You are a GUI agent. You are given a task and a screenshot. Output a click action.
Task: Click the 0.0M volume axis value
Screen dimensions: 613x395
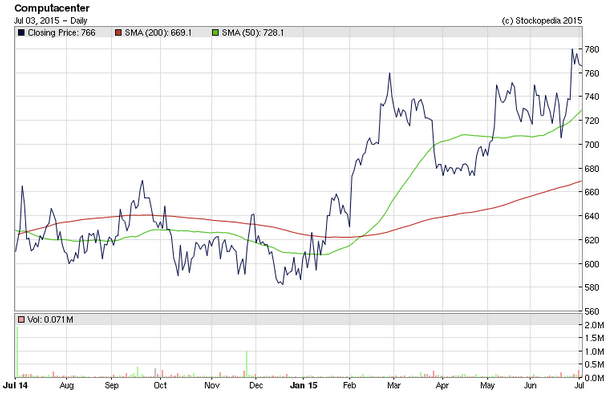coord(595,378)
